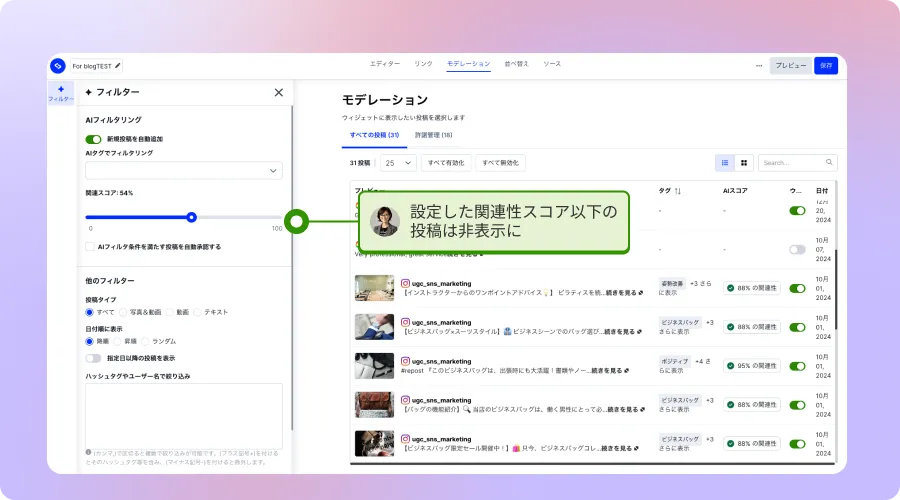Toggle visibility for インストラクター post row
This screenshot has height=500, width=900.
point(797,288)
